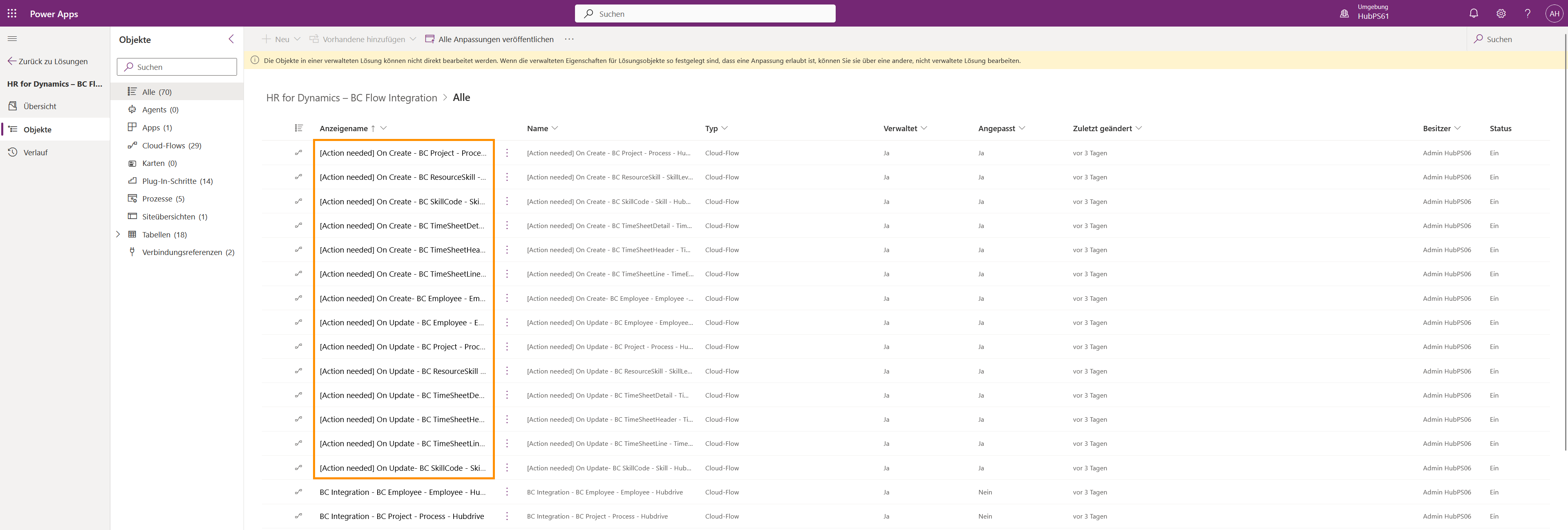Open the AH account avatar
This screenshot has width=1568, height=530.
(x=1554, y=13)
